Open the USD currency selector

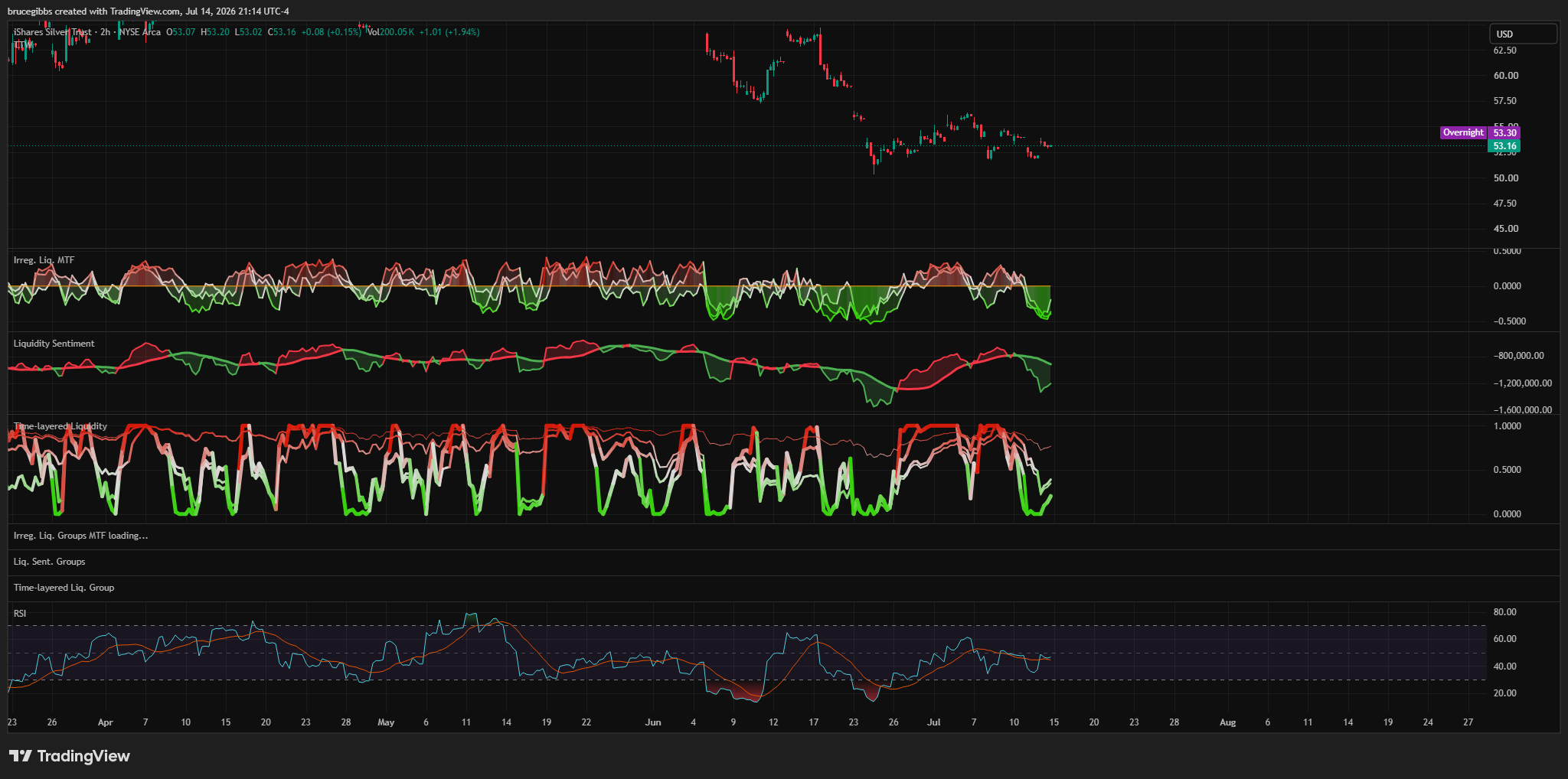[1522, 34]
